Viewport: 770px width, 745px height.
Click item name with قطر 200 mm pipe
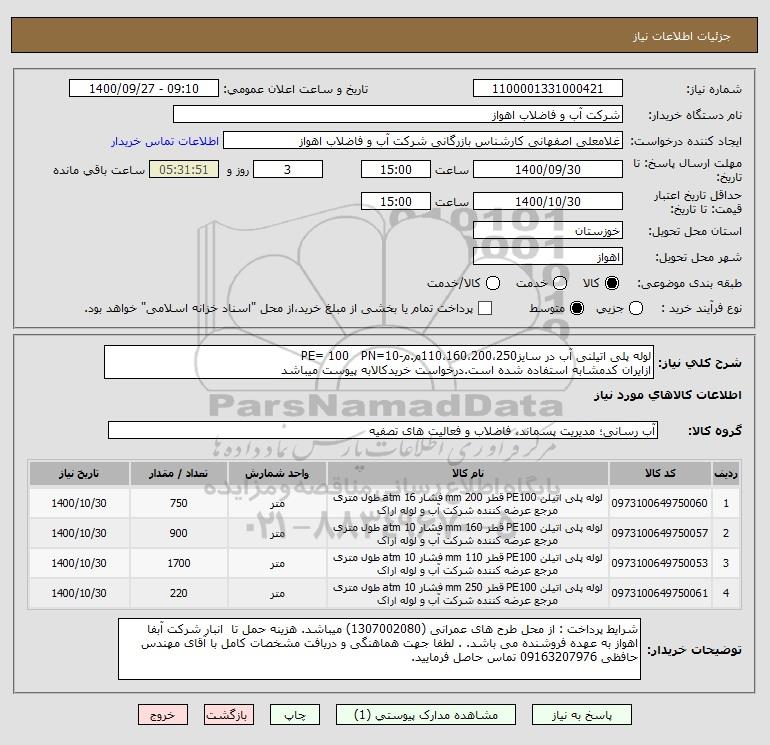[468, 504]
